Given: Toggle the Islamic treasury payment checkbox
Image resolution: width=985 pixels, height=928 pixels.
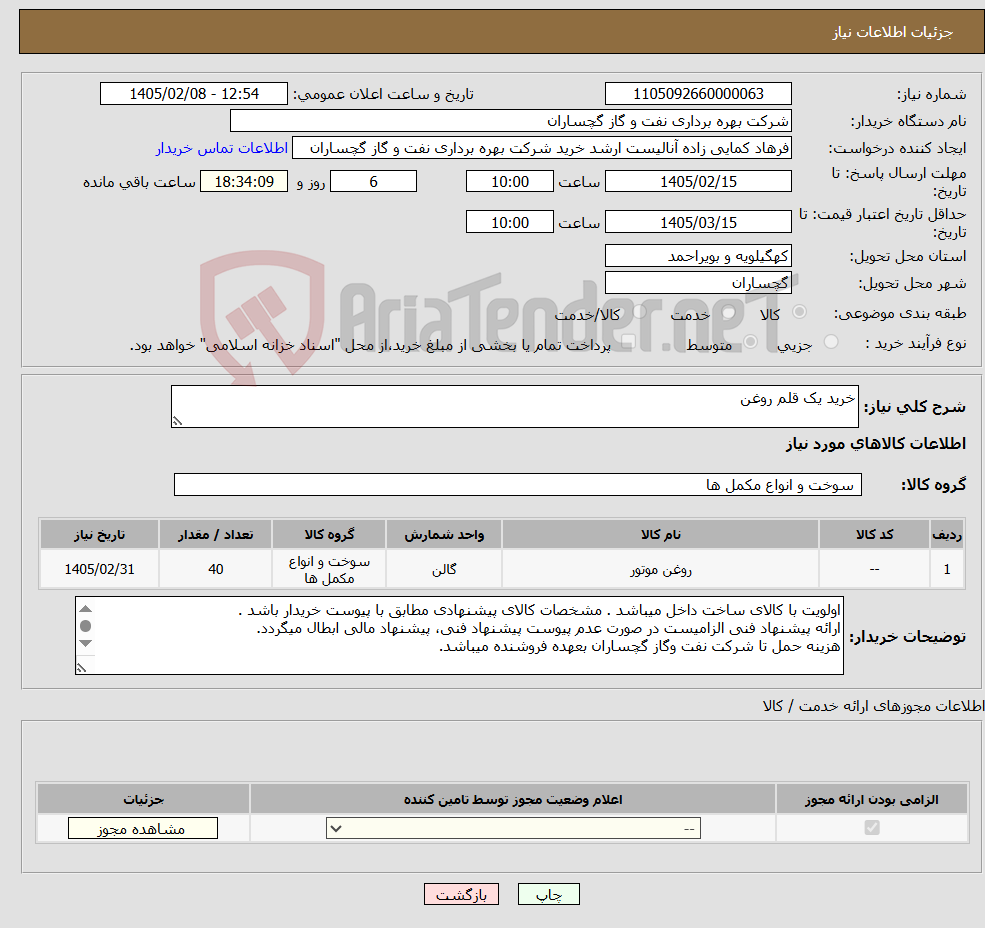Looking at the screenshot, I should 628,341.
